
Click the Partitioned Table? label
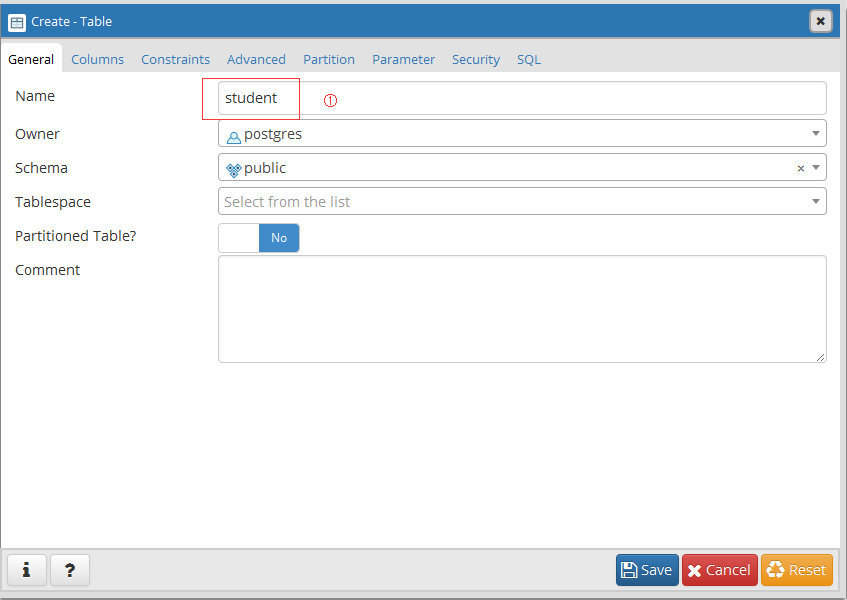[76, 236]
